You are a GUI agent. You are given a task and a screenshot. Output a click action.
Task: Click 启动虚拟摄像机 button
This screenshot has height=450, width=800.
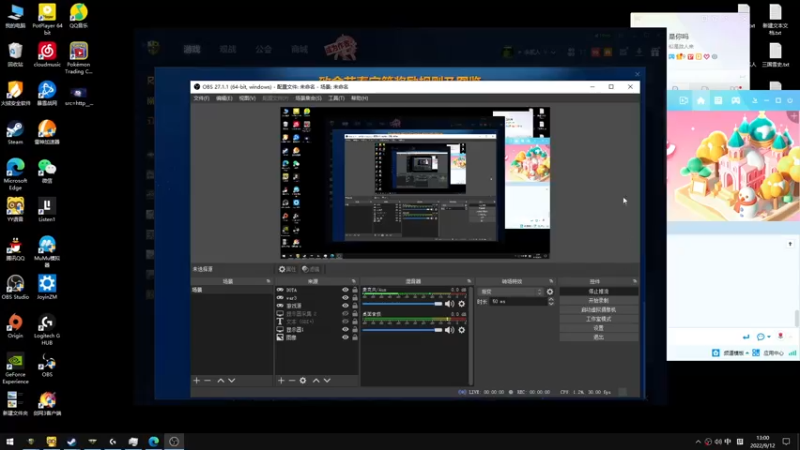point(598,310)
